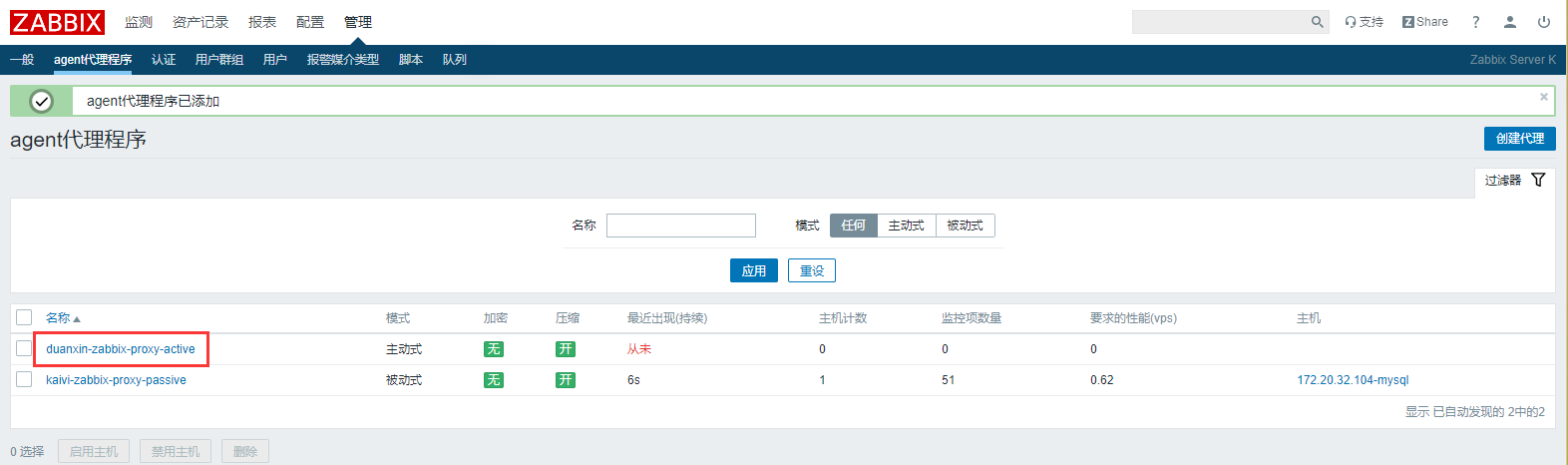Screen dimensions: 1568x465
Task: Open the 监测 top menu
Action: pyautogui.click(x=139, y=22)
